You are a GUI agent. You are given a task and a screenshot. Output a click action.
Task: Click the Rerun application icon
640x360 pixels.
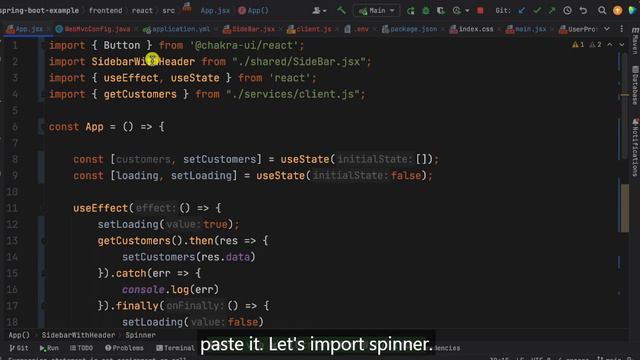click(x=411, y=11)
